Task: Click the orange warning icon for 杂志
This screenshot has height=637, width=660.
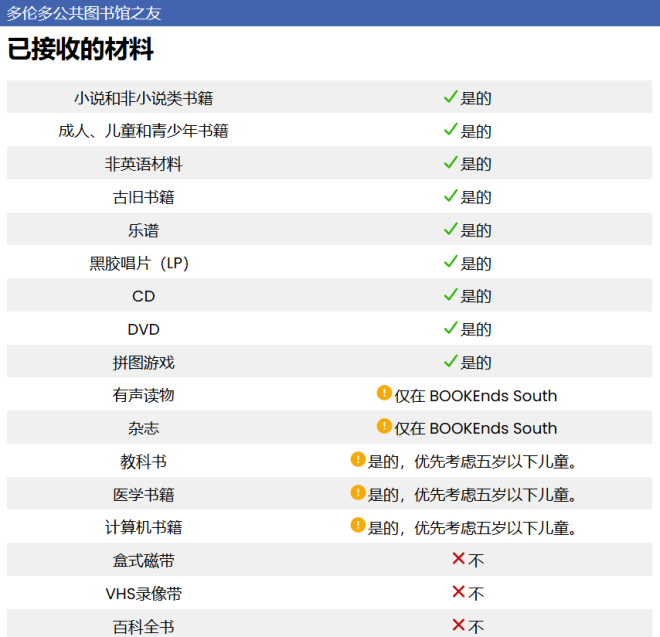Action: click(384, 427)
